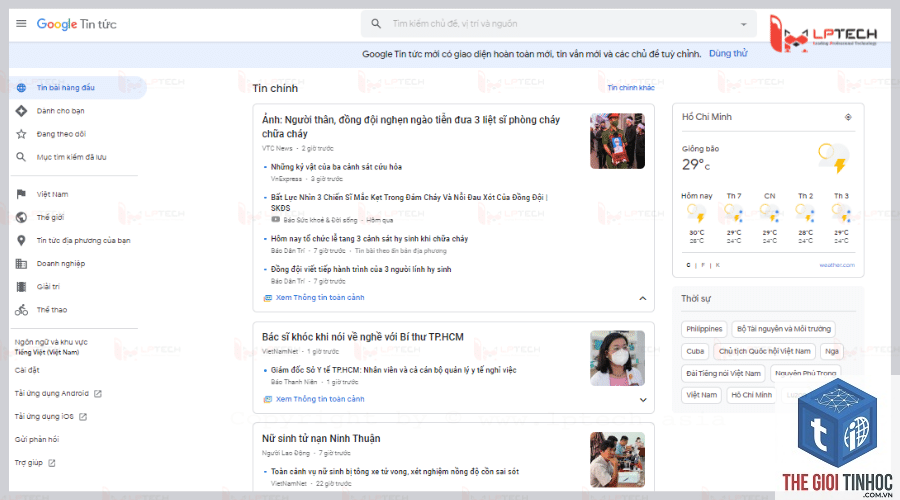Open Nữ sinh tử nạn Ninh Thuận headline
The height and width of the screenshot is (500, 900).
321,439
